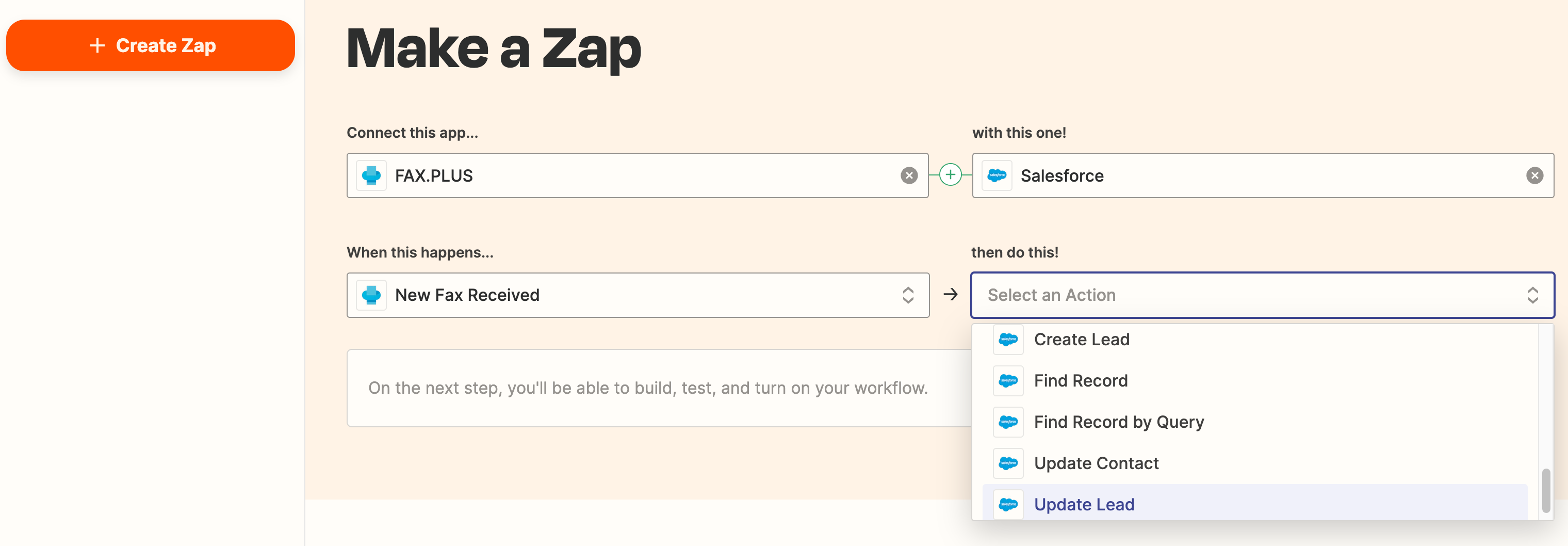Toggle the action dropdown chevron arrows
The height and width of the screenshot is (546, 1568).
tap(1533, 295)
